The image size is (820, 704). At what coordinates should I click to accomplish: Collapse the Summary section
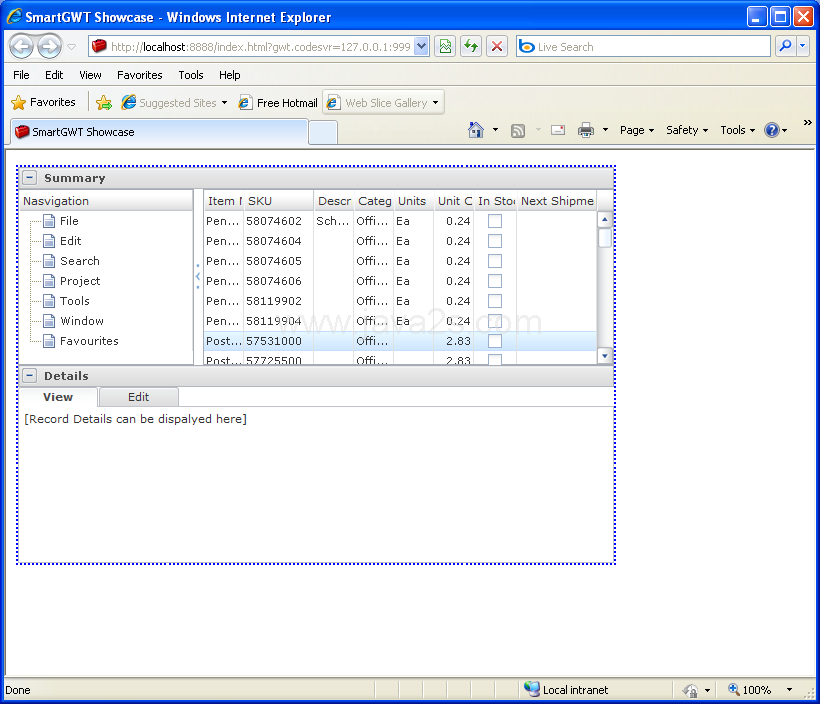pyautogui.click(x=30, y=178)
